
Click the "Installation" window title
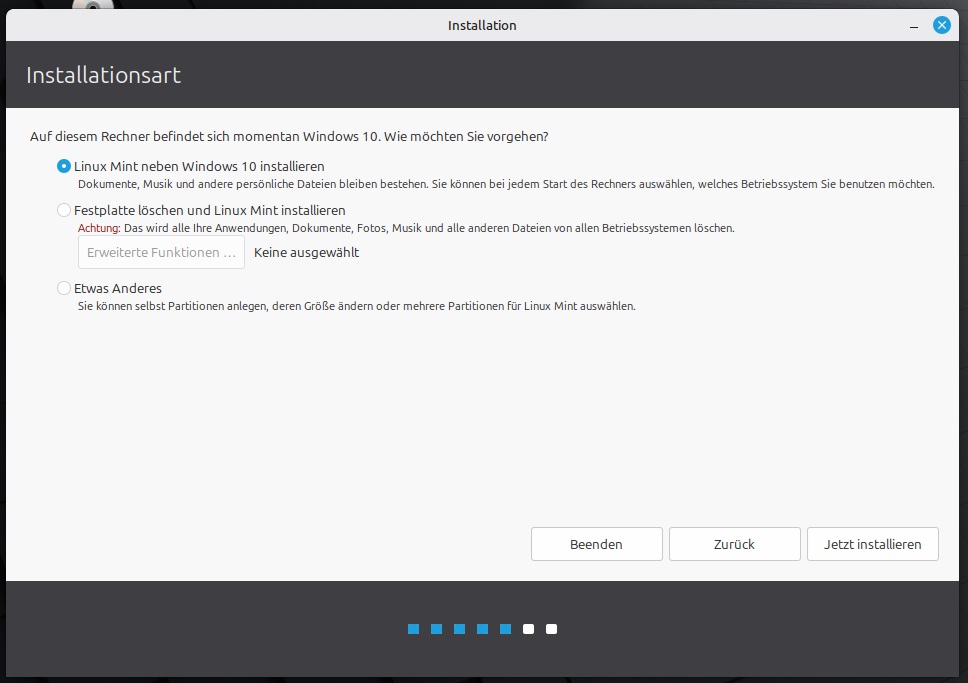click(x=482, y=25)
